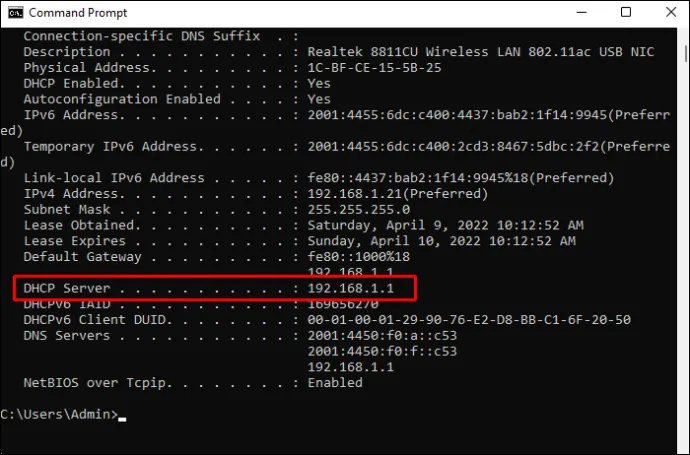Click the DHCPv6 Client DUID value
This screenshot has height=455, width=690.
click(469, 320)
